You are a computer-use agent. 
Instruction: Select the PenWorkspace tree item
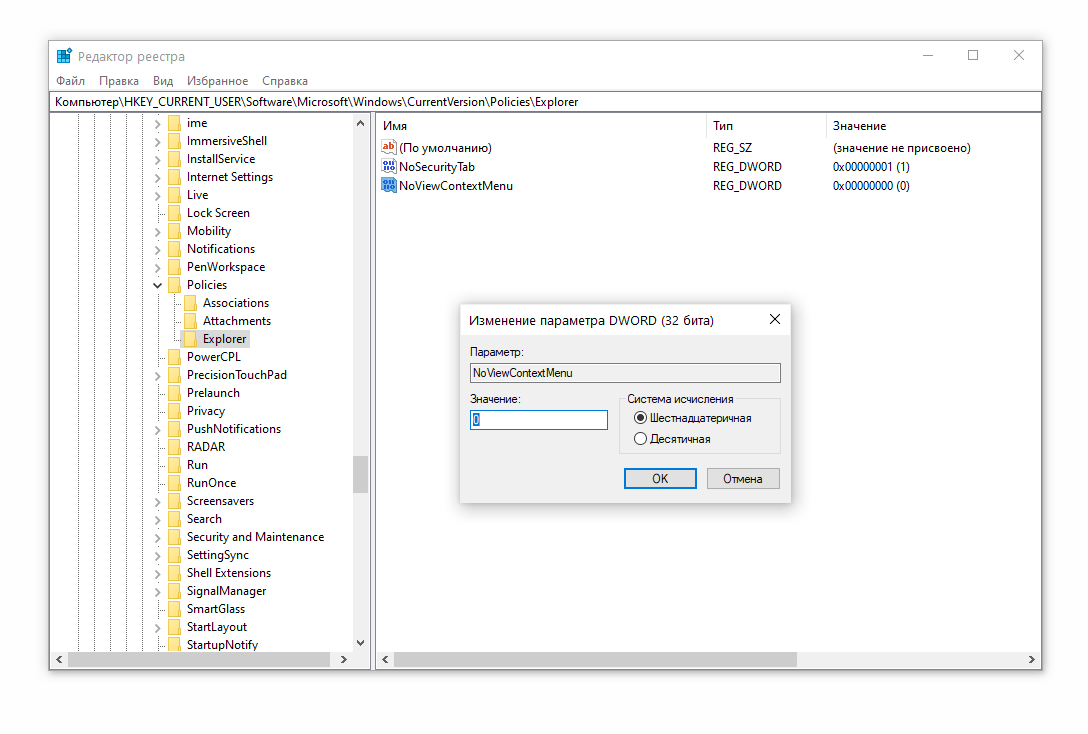pos(226,266)
